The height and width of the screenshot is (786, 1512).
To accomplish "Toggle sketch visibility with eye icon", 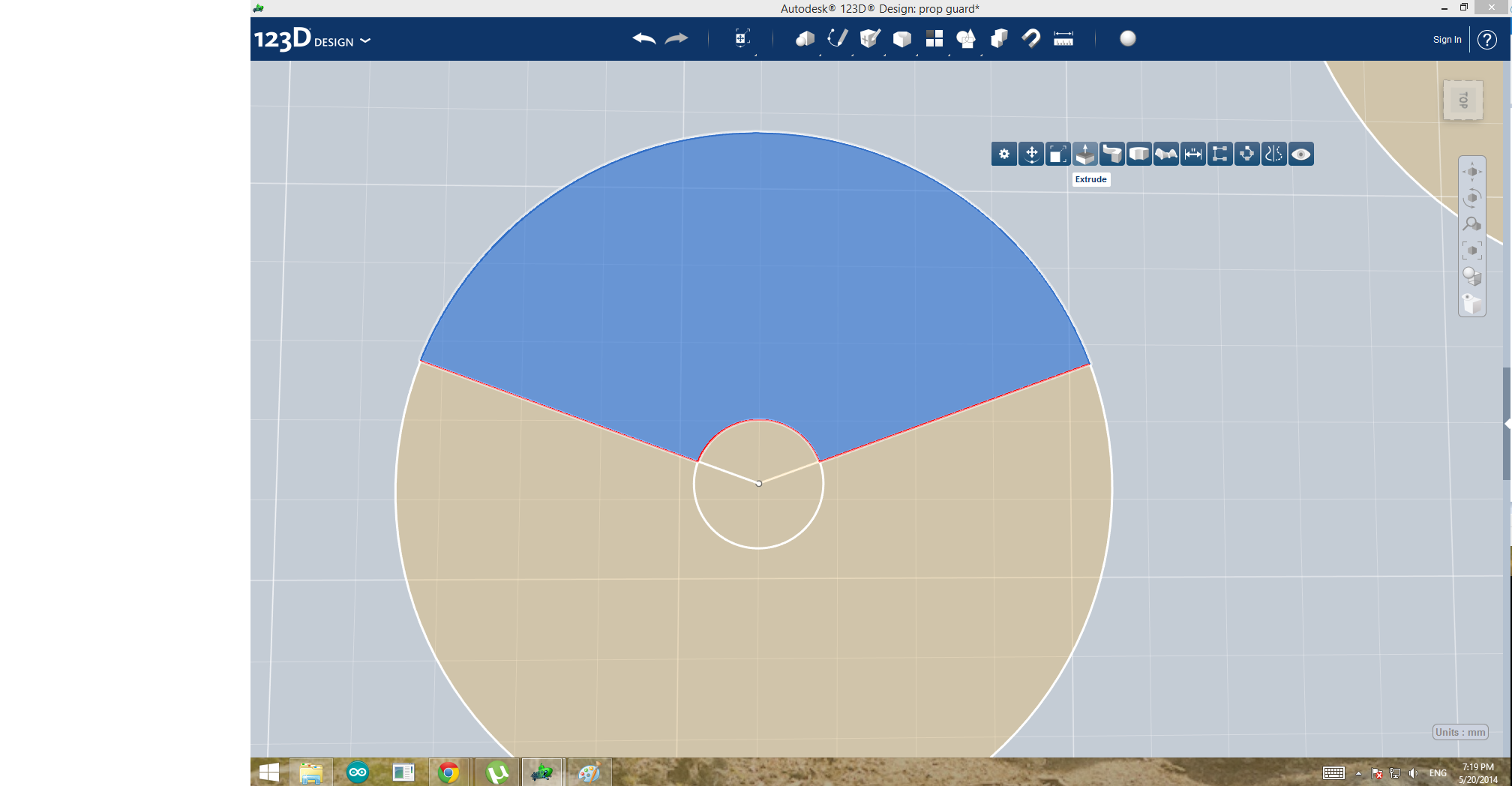I will [1301, 154].
